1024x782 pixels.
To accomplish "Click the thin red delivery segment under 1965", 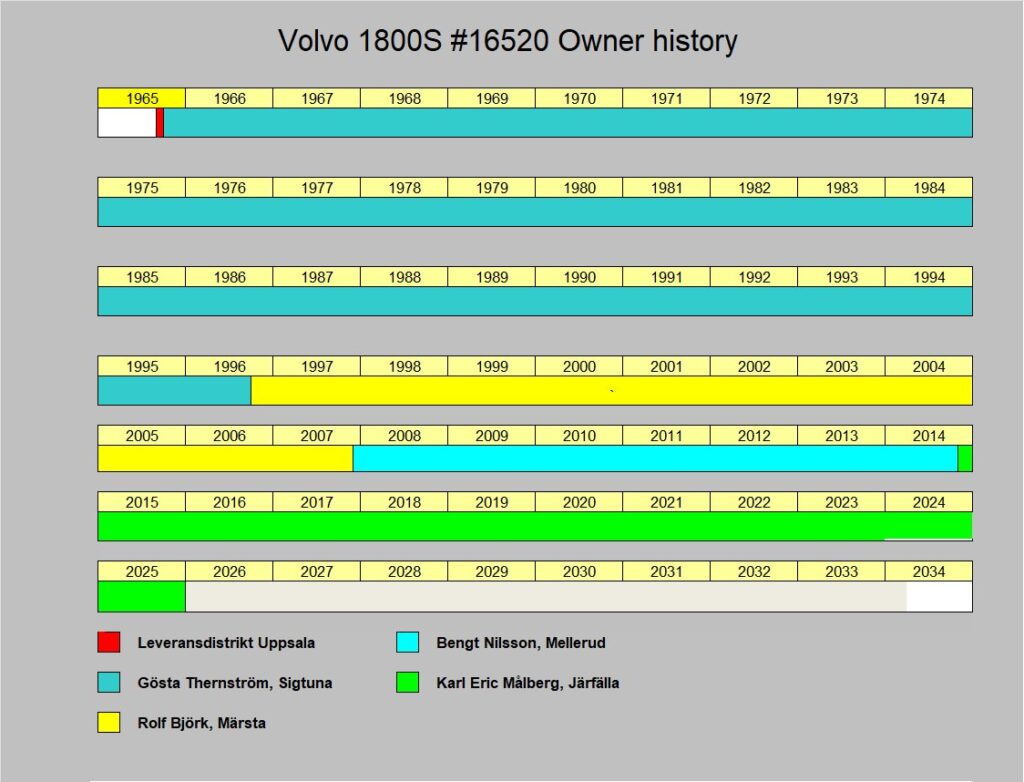I will [161, 121].
